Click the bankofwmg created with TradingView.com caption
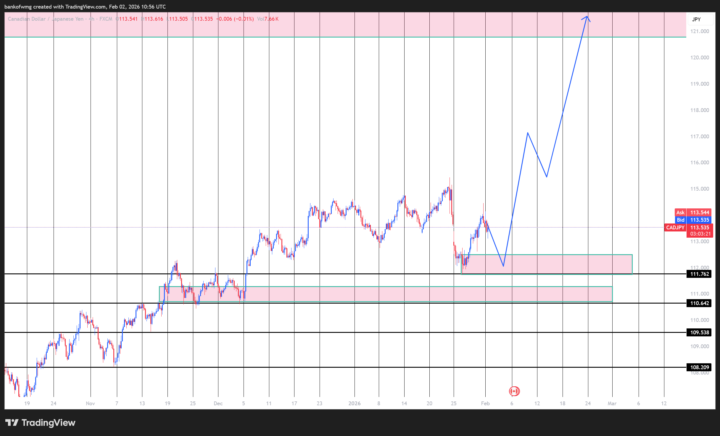720x436 pixels. tap(85, 6)
